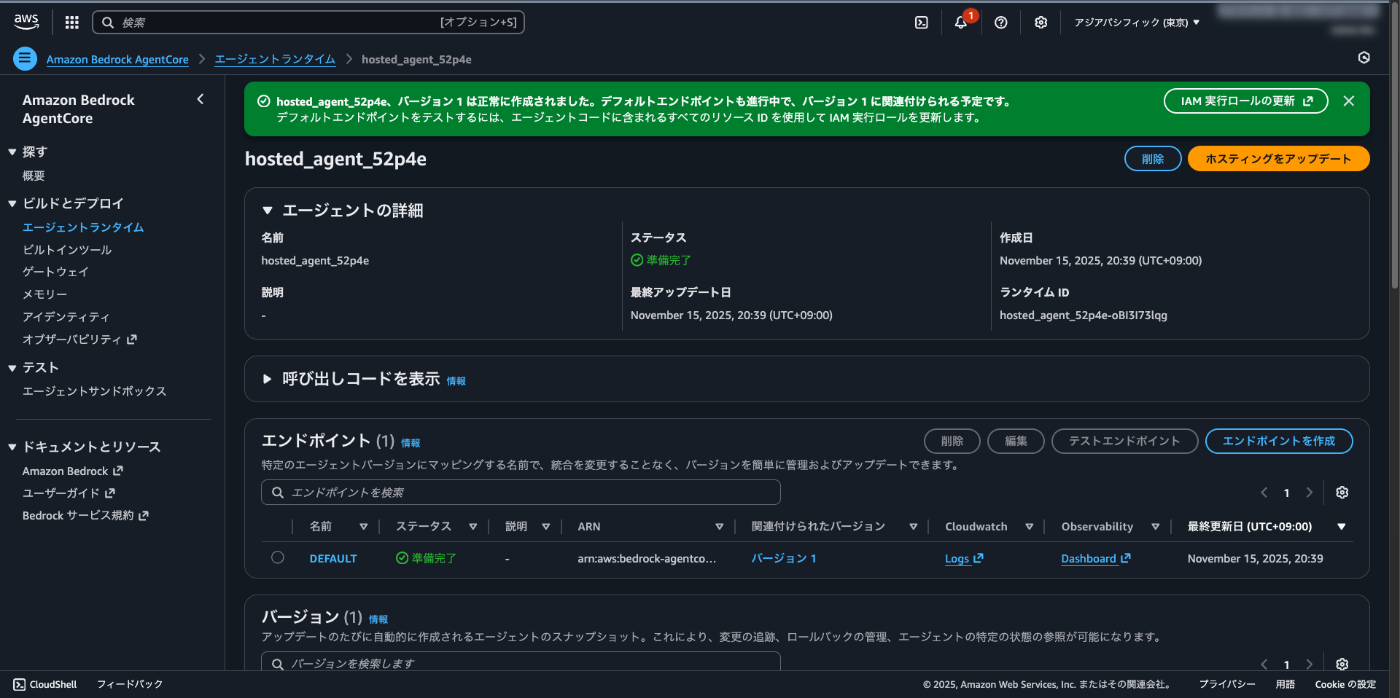
Task: Open ビルトインツール in the sidebar
Action: pyautogui.click(x=67, y=250)
